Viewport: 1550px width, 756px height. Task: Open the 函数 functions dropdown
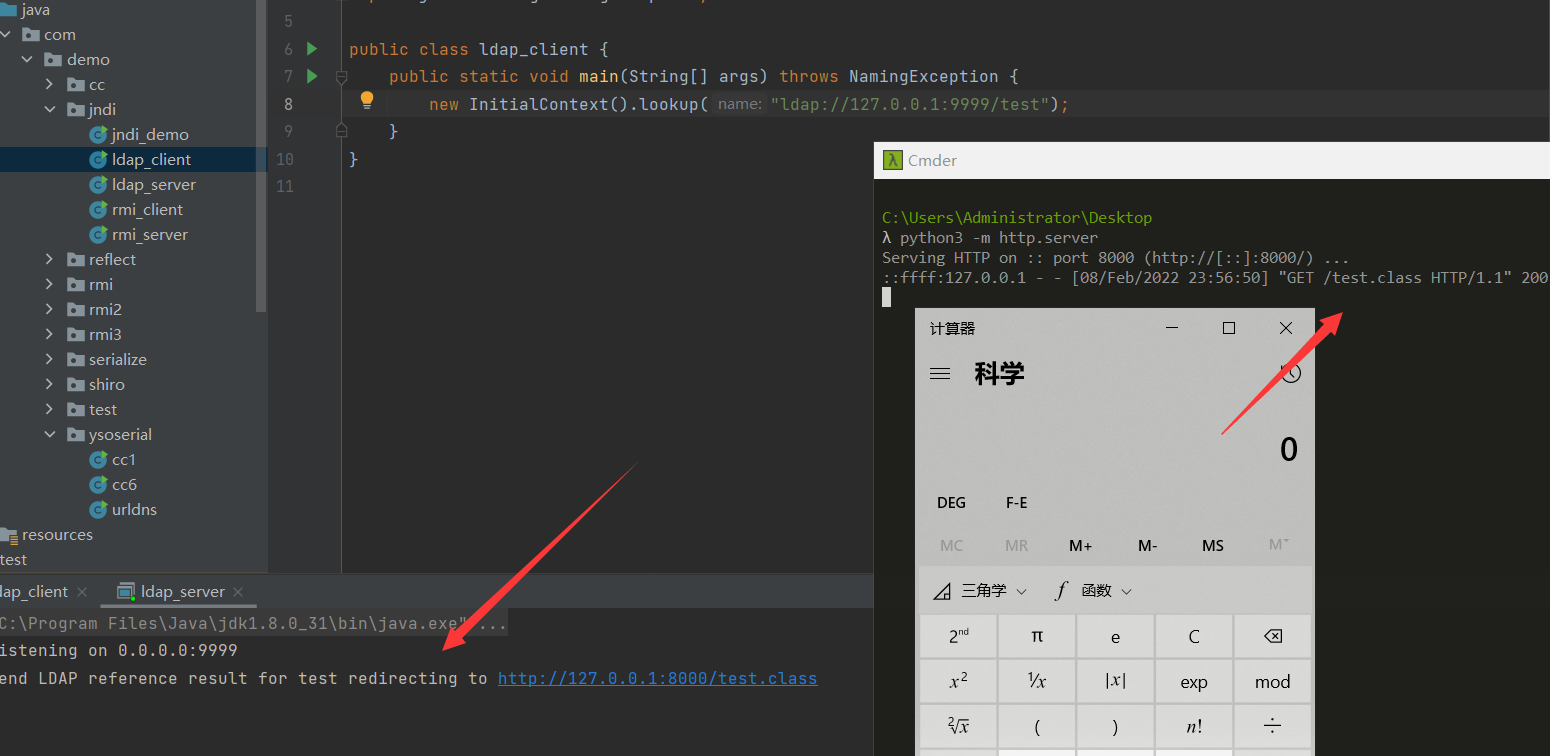tap(1093, 591)
